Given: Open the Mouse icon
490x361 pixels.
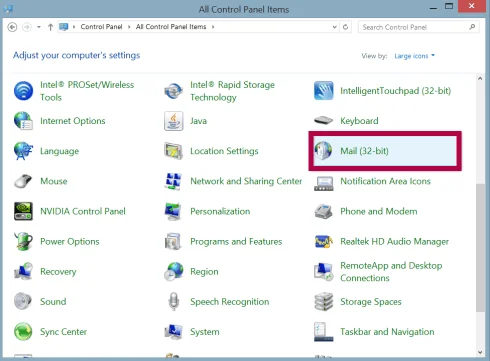Looking at the screenshot, I should click(23, 181).
